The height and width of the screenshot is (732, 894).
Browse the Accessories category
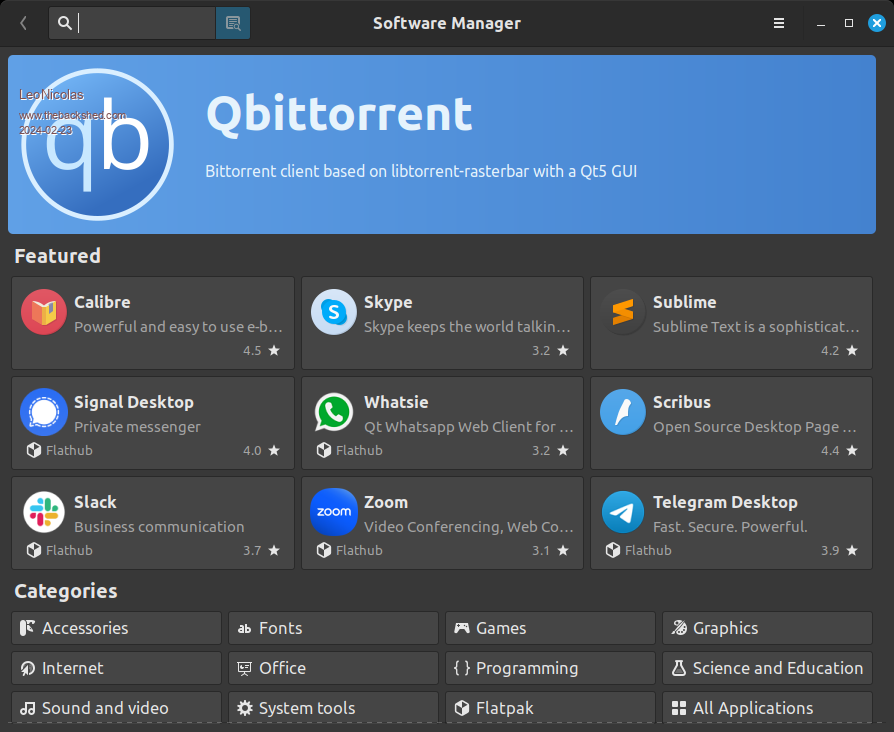point(116,628)
